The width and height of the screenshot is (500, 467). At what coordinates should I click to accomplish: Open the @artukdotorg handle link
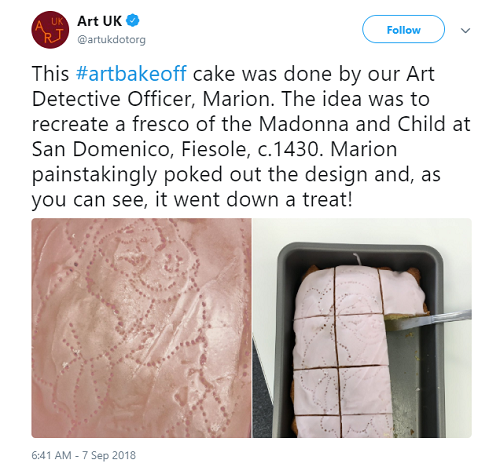click(111, 40)
